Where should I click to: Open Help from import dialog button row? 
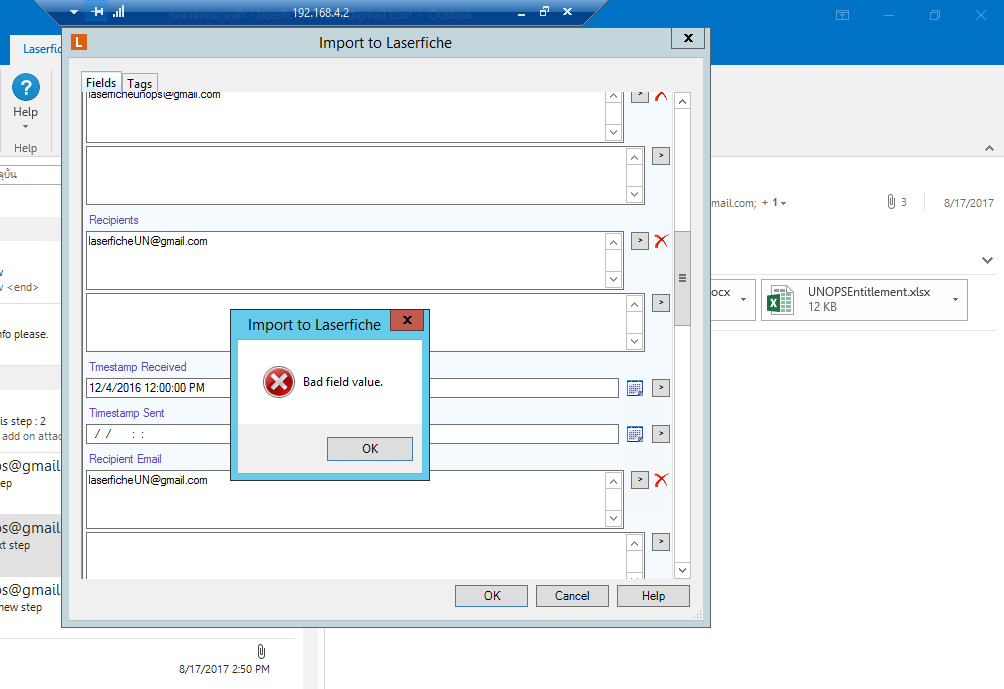coord(653,596)
